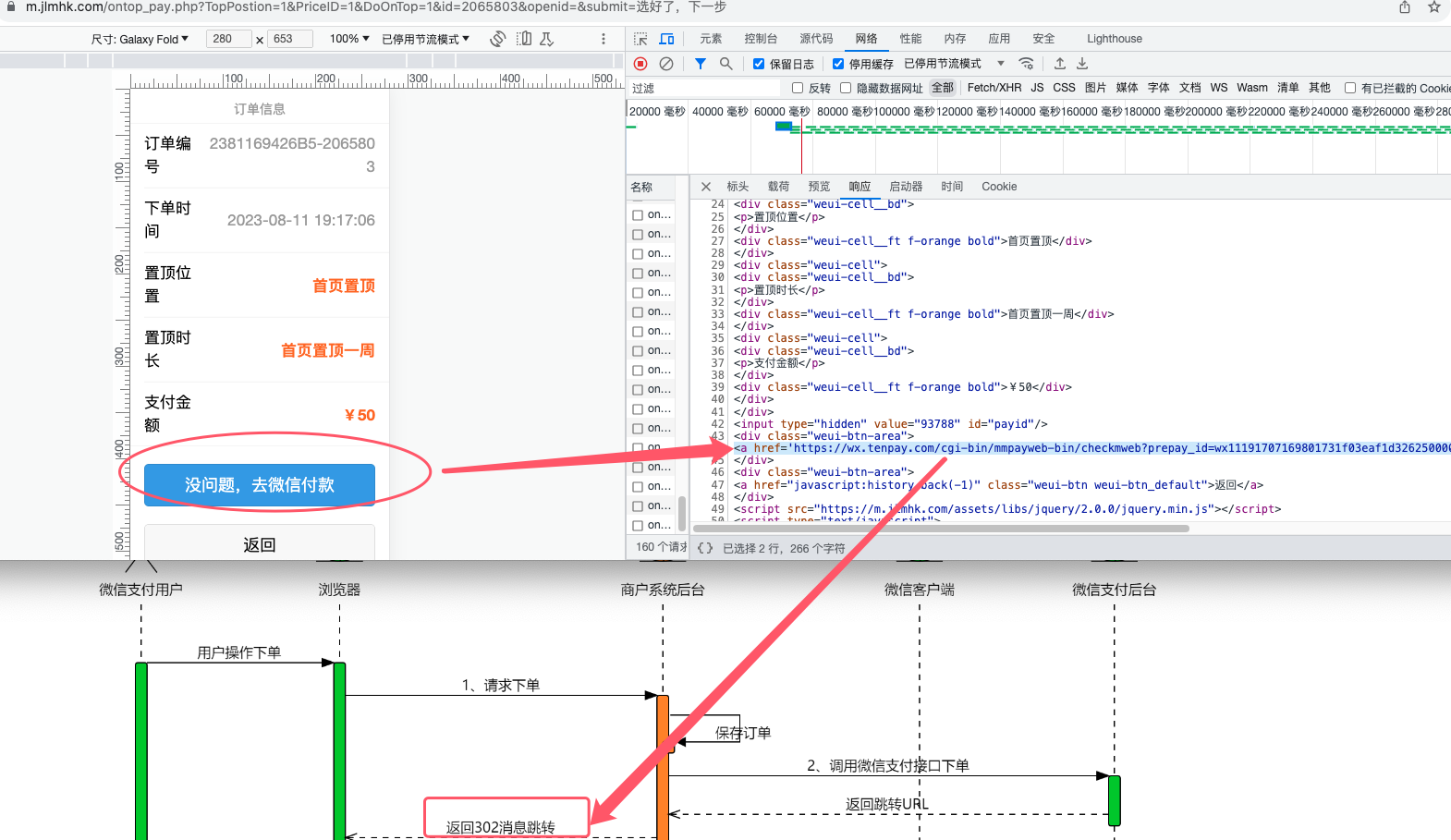Open the 控制台 tab
This screenshot has width=1451, height=840.
(761, 39)
